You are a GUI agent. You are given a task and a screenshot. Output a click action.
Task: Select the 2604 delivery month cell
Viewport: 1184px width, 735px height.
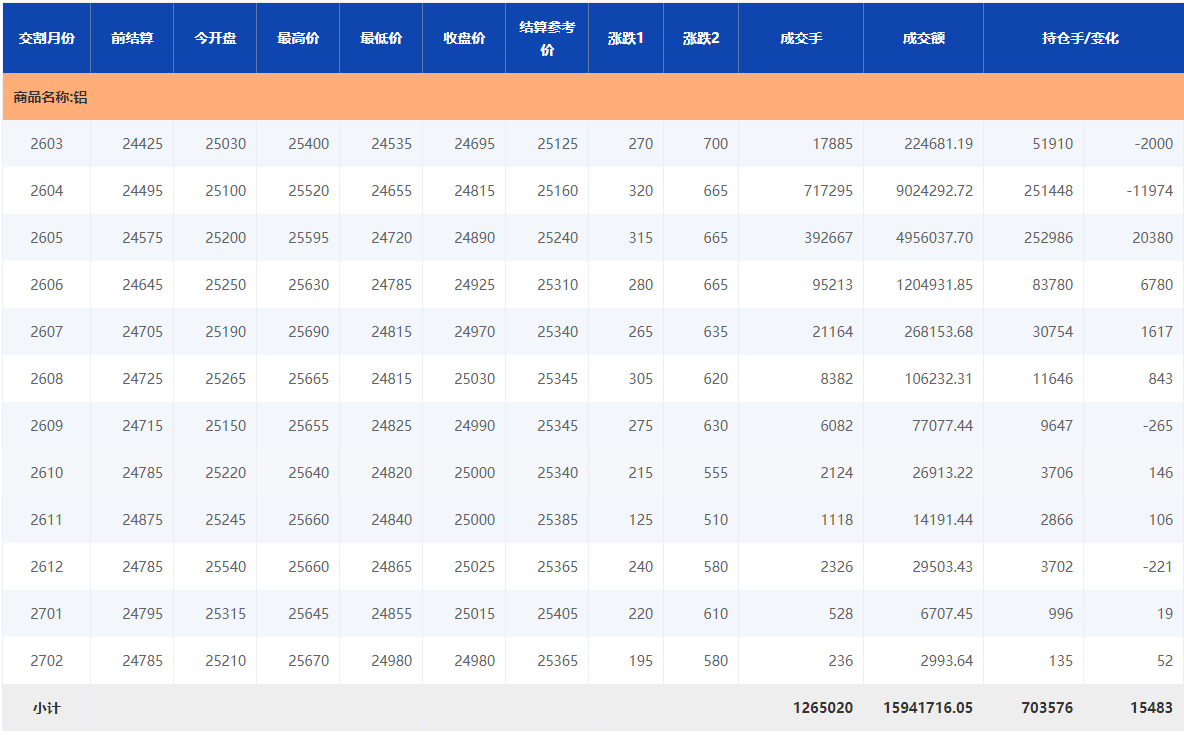(x=46, y=191)
